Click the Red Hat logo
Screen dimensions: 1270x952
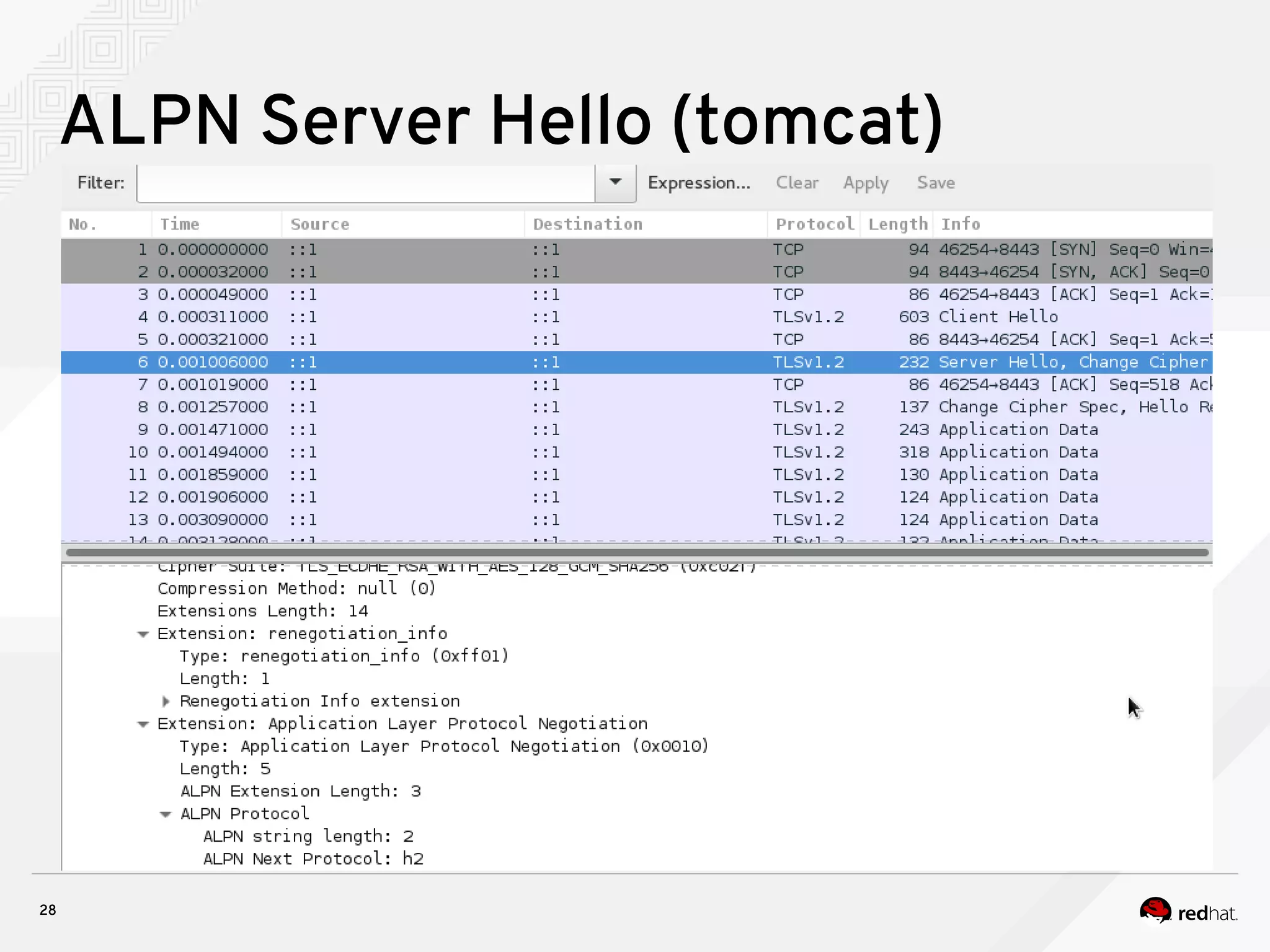(1188, 912)
